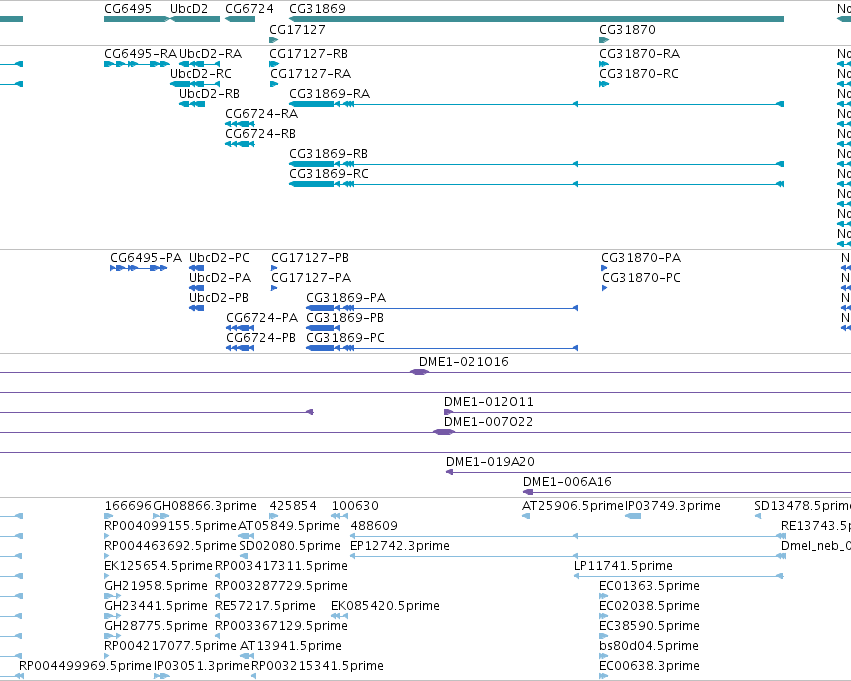Click EST GH21958.5prime
This screenshot has height=681, width=851.
156,587
